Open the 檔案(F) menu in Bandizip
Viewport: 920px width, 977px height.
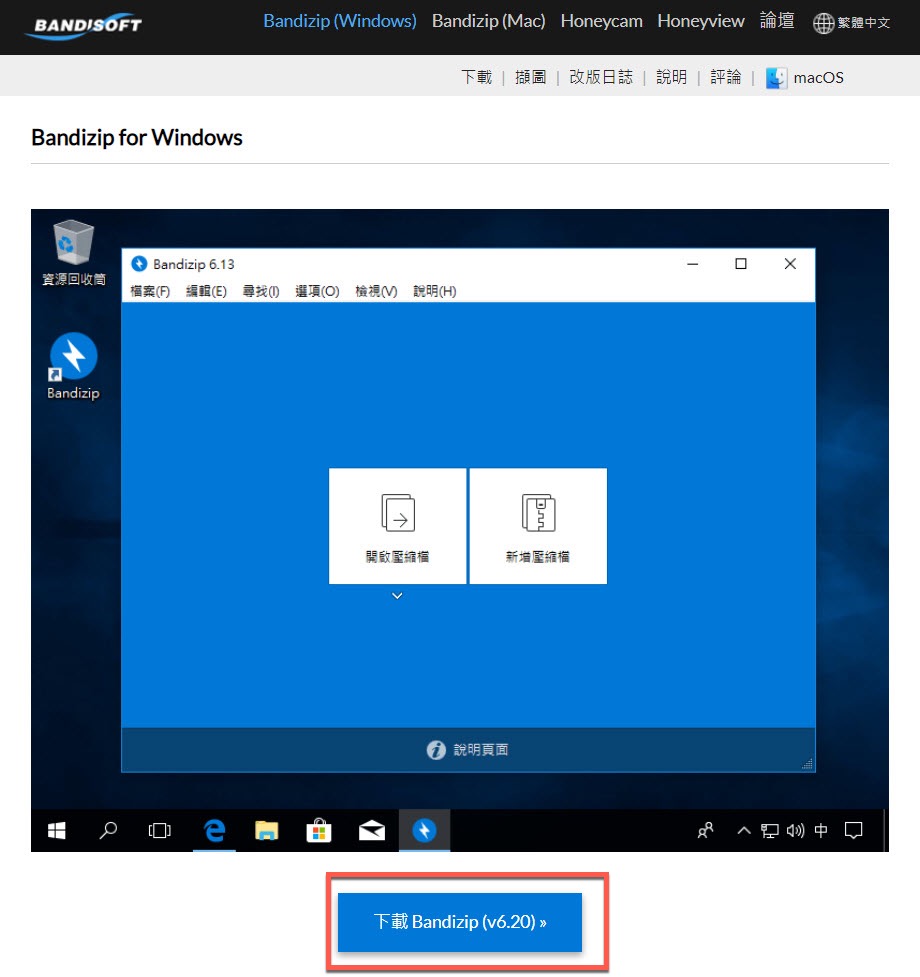[x=150, y=292]
